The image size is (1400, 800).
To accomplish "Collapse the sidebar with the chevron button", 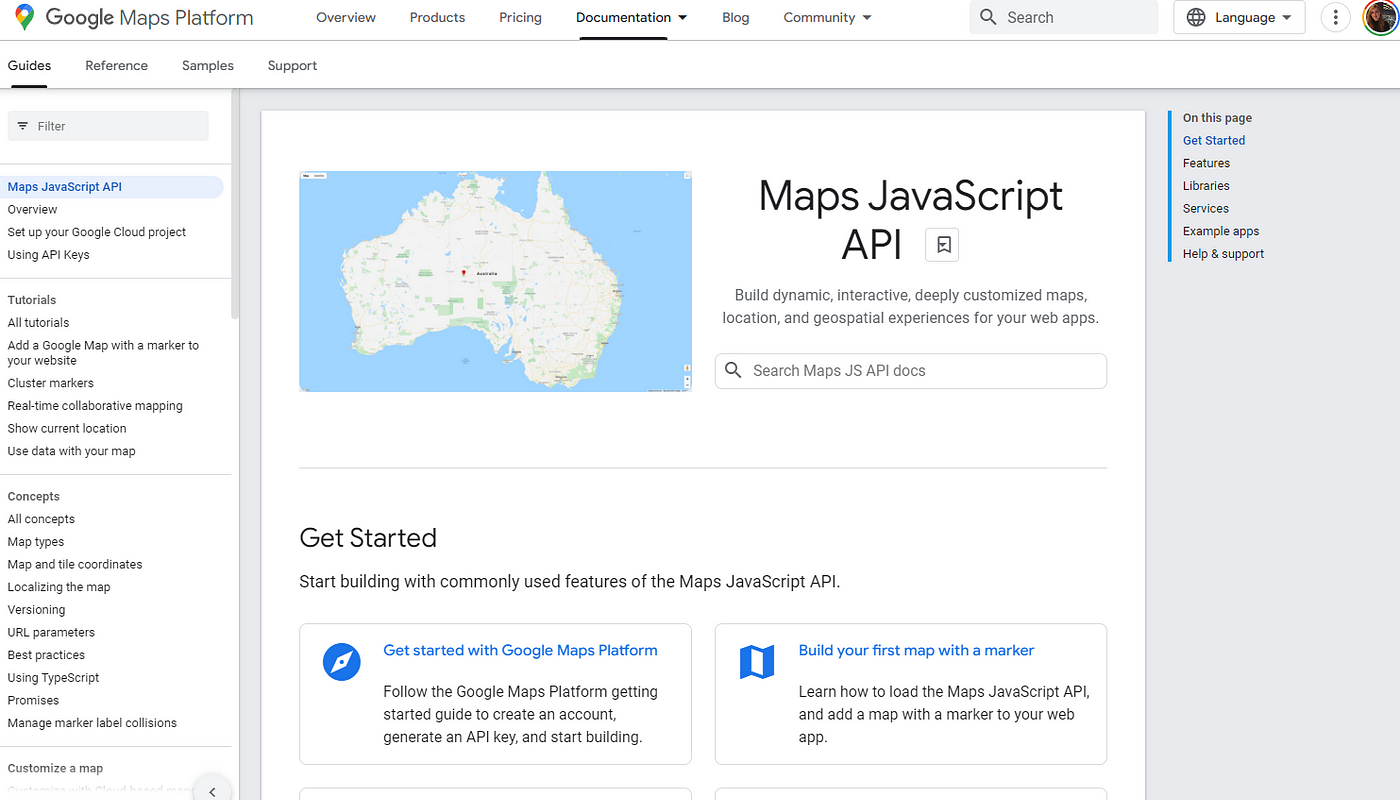I will (x=212, y=791).
